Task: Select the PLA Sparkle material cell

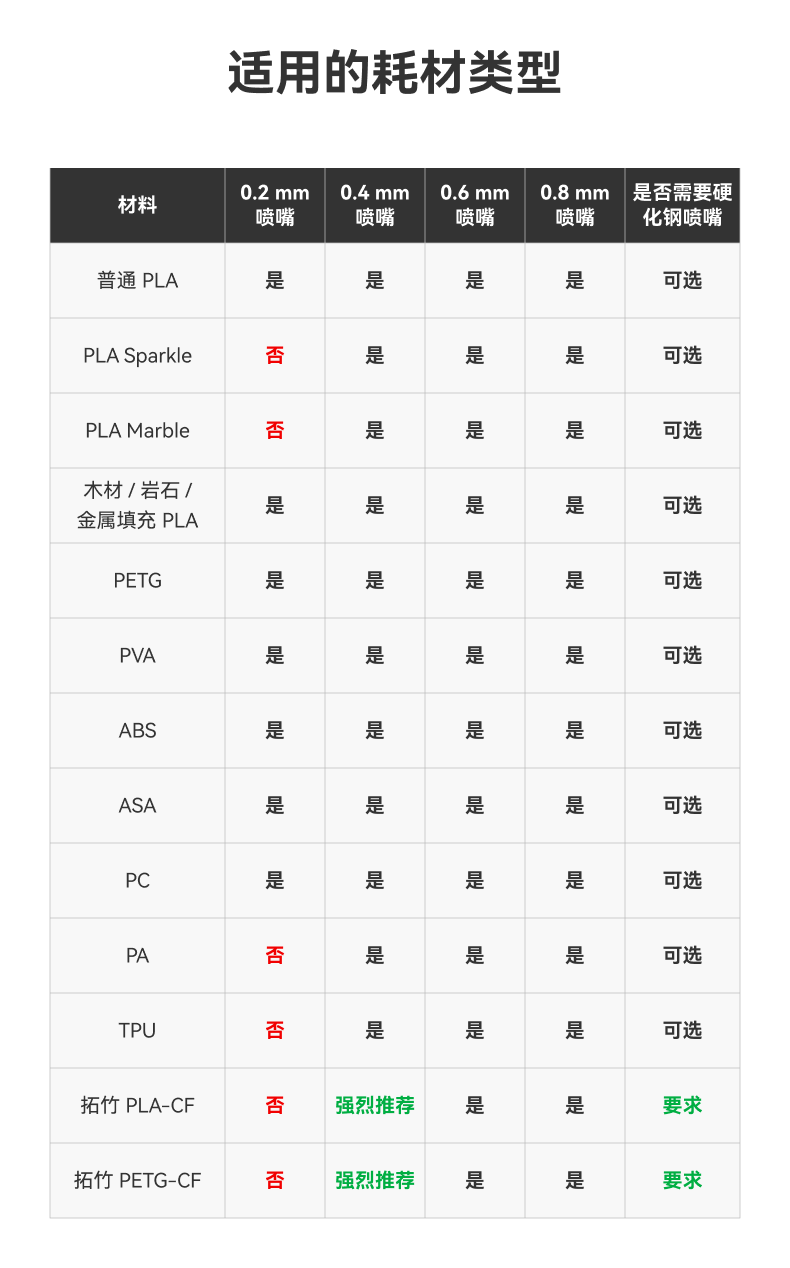Action: [x=137, y=356]
